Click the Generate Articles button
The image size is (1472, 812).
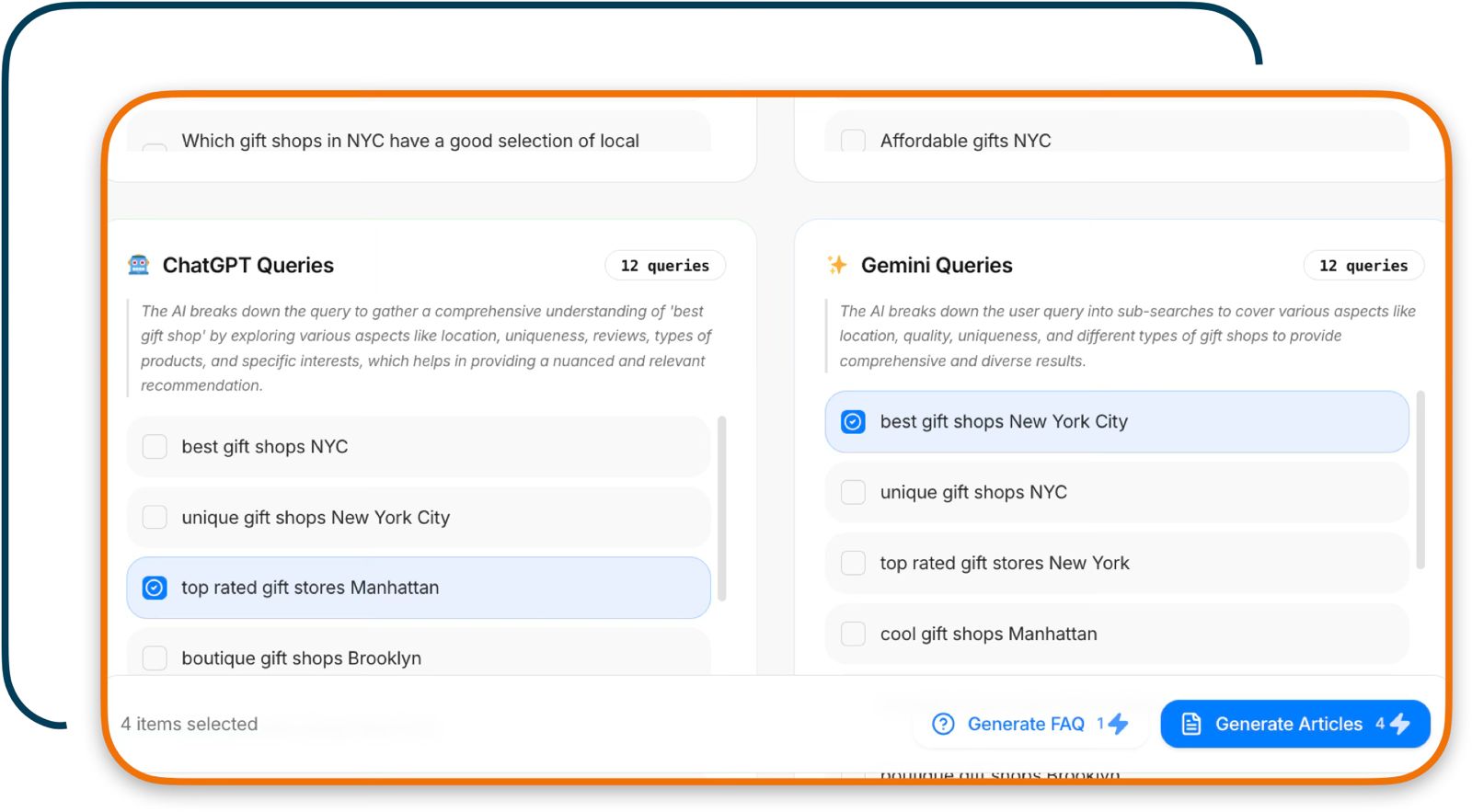(1295, 724)
